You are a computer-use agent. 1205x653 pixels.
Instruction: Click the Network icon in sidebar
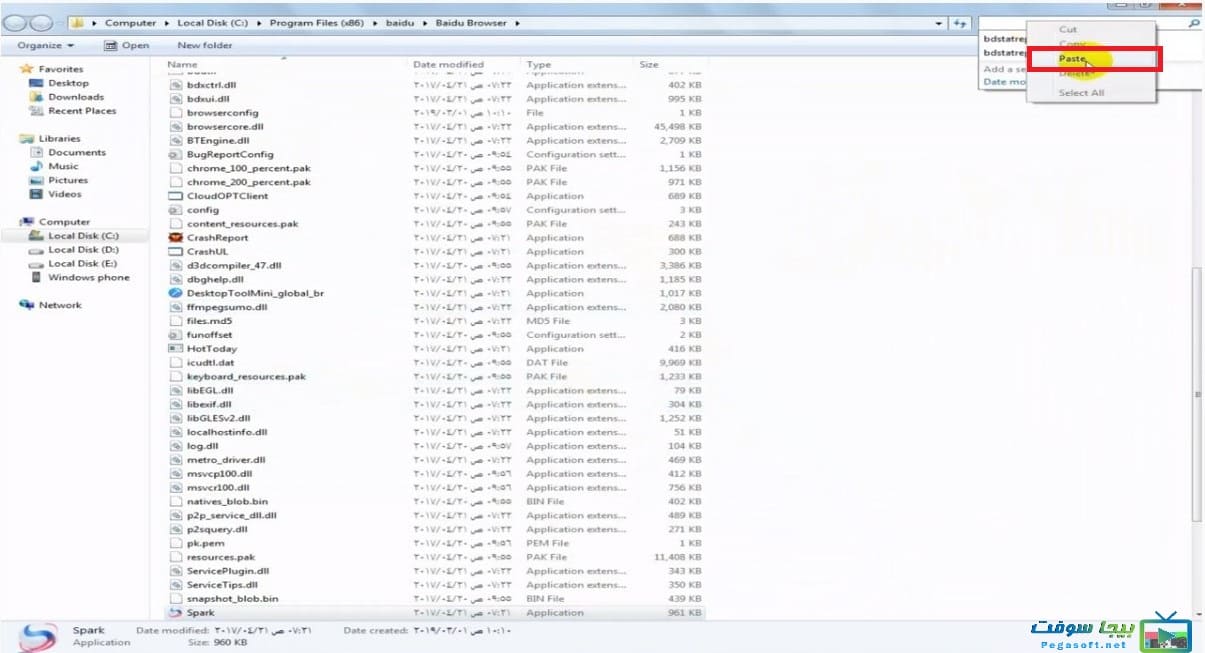[x=27, y=305]
